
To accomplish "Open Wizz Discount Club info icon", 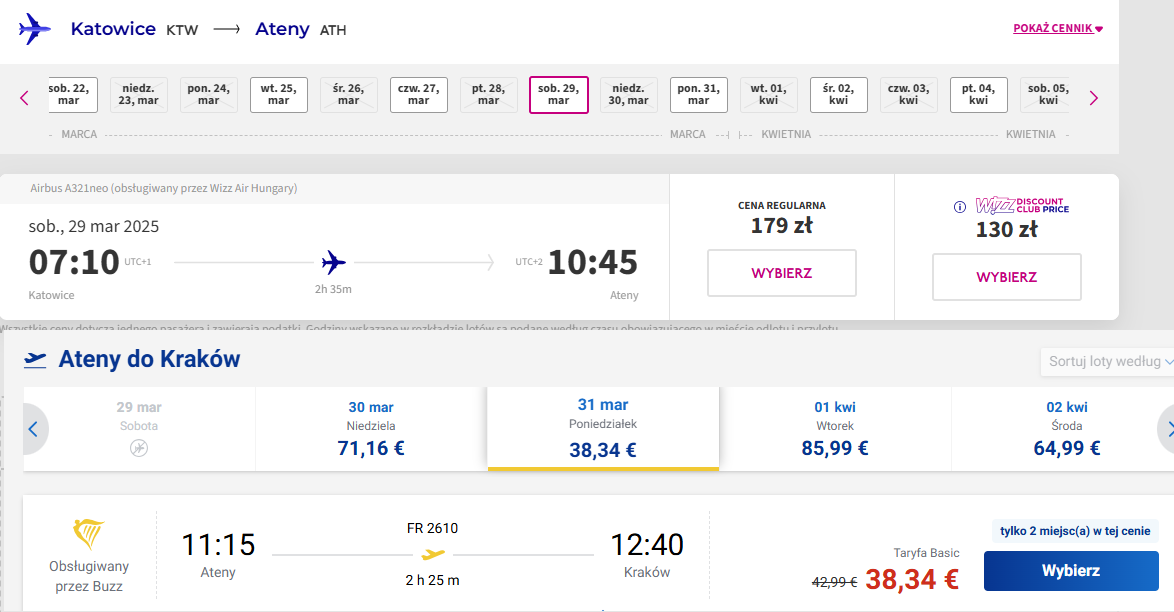I will (x=960, y=207).
